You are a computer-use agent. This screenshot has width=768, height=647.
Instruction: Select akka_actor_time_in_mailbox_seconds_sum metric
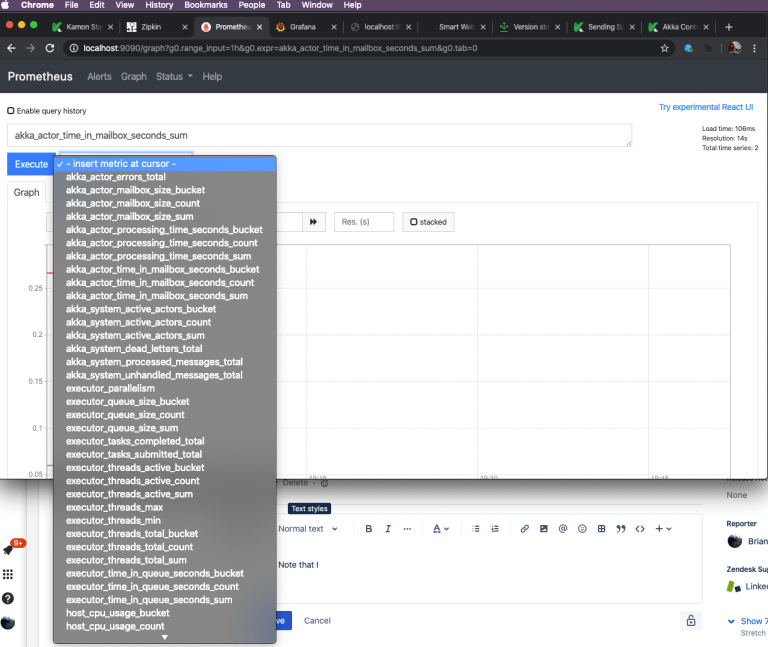pyautogui.click(x=165, y=296)
